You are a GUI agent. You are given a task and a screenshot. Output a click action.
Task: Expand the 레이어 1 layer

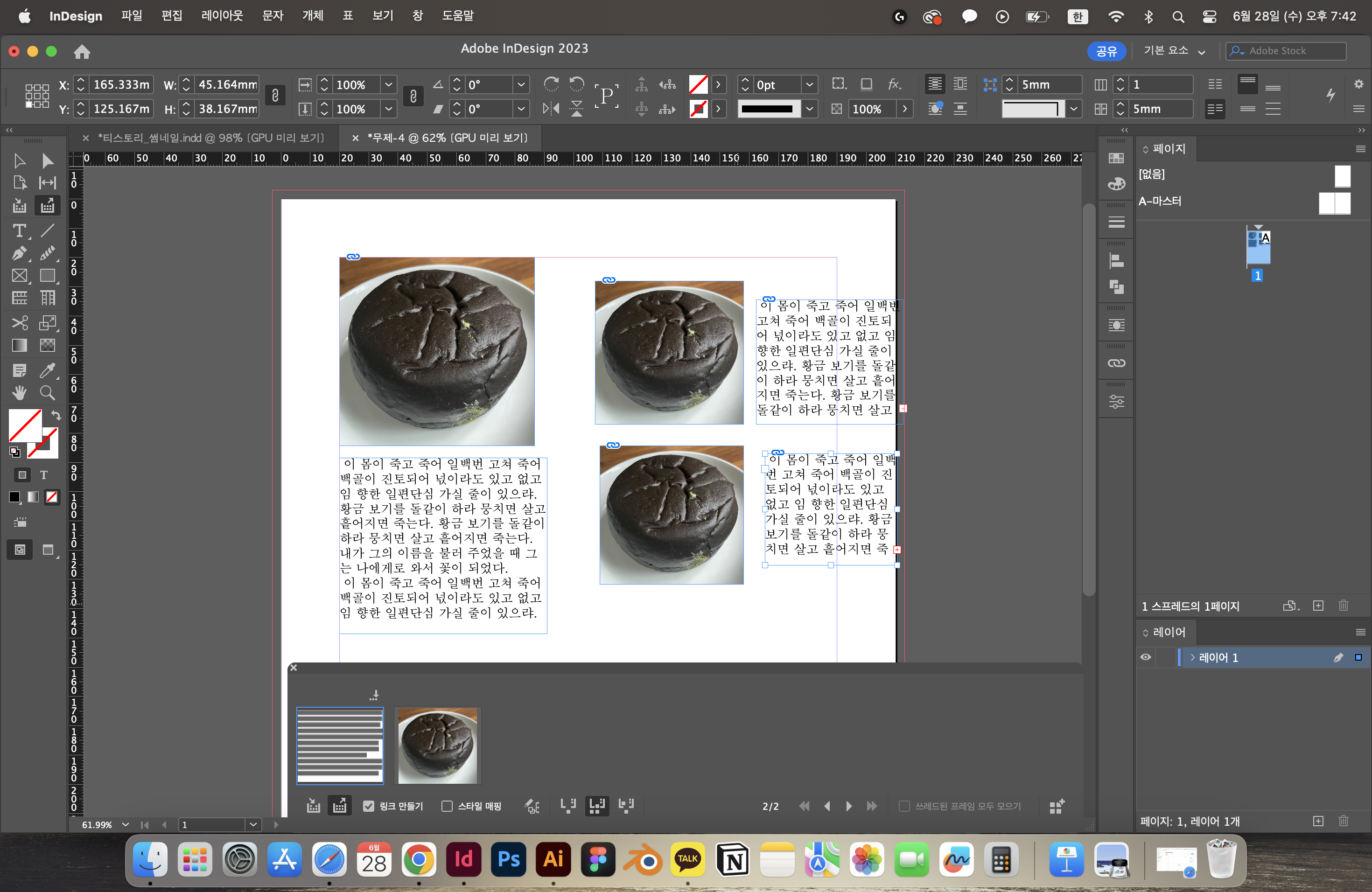1192,657
